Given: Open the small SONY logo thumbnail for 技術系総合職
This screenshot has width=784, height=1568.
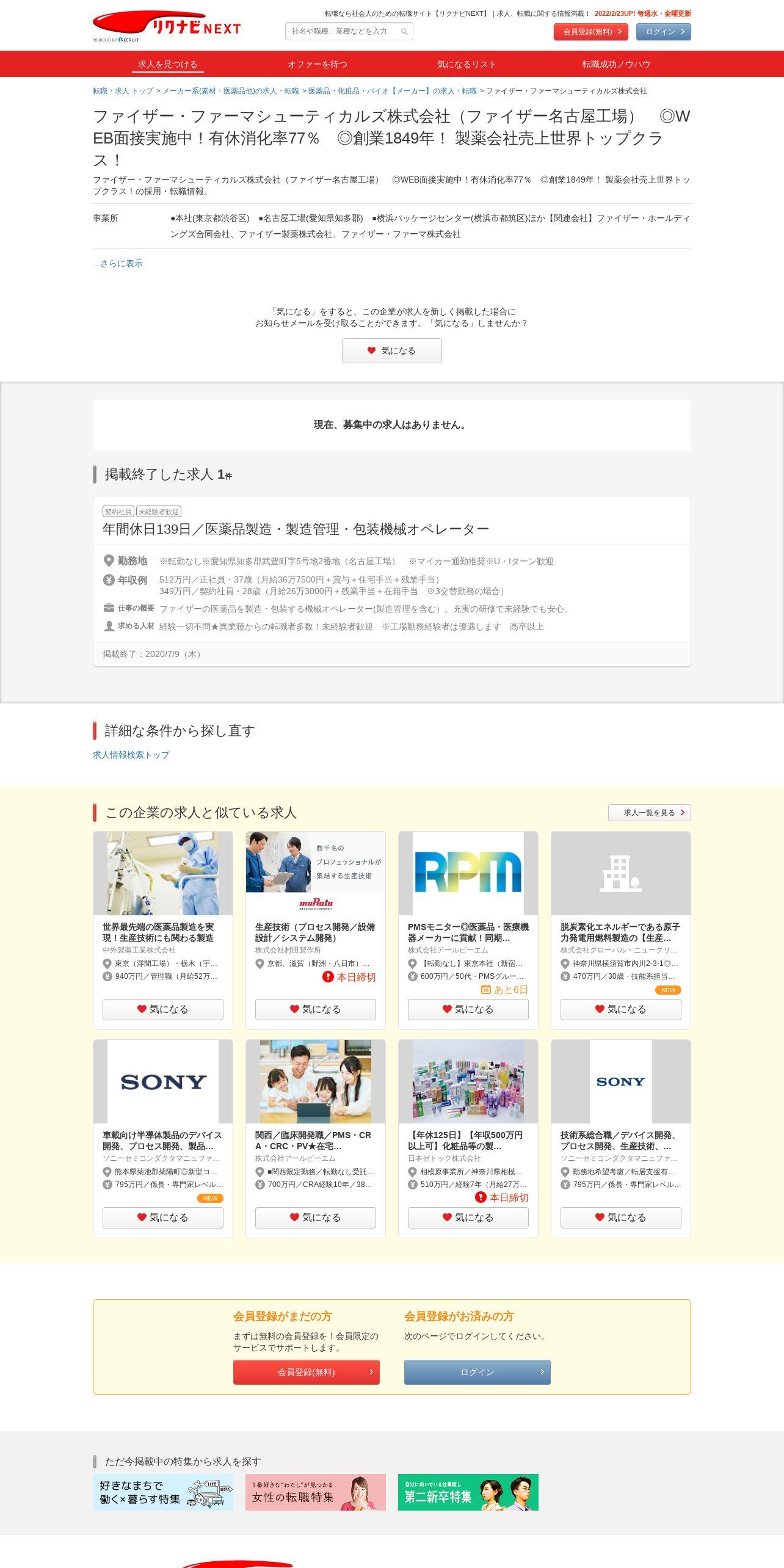Looking at the screenshot, I should pyautogui.click(x=621, y=1081).
